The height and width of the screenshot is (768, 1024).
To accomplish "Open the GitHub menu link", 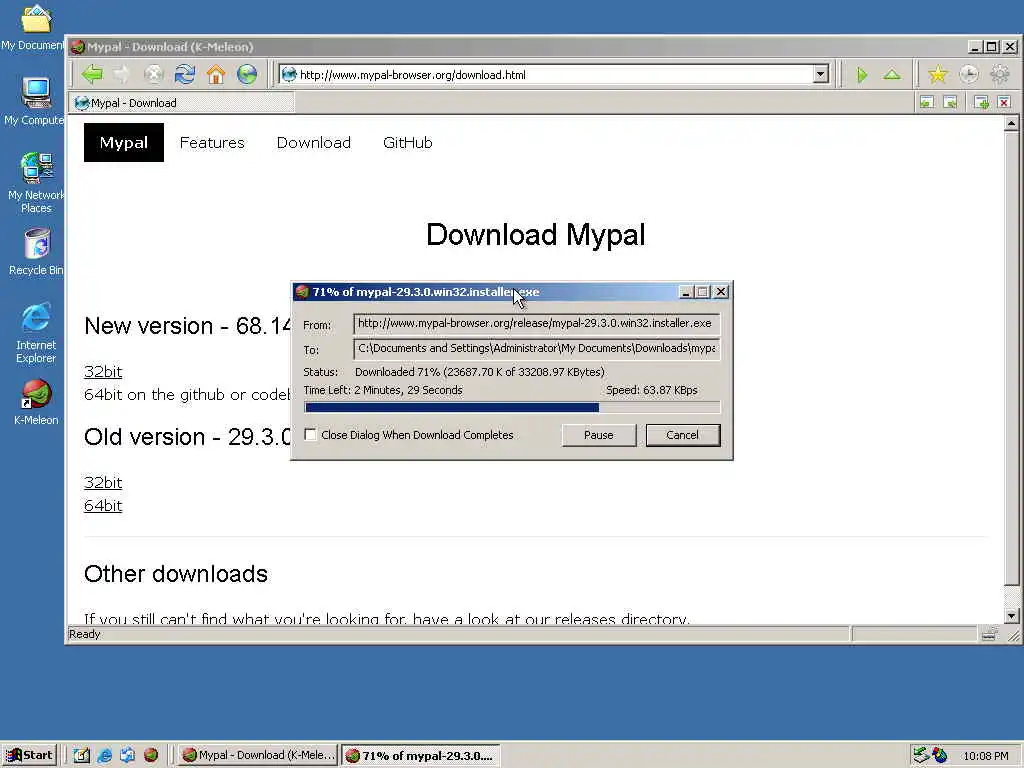I will click(x=408, y=142).
